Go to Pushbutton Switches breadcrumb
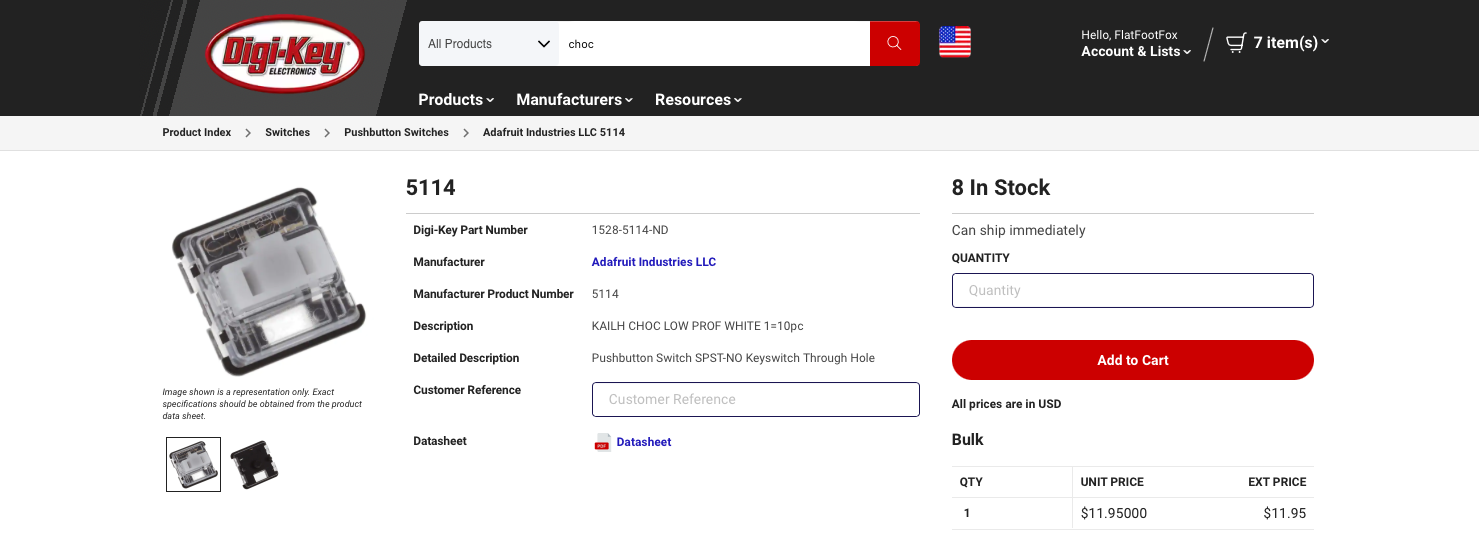The width and height of the screenshot is (1479, 549). [x=396, y=132]
